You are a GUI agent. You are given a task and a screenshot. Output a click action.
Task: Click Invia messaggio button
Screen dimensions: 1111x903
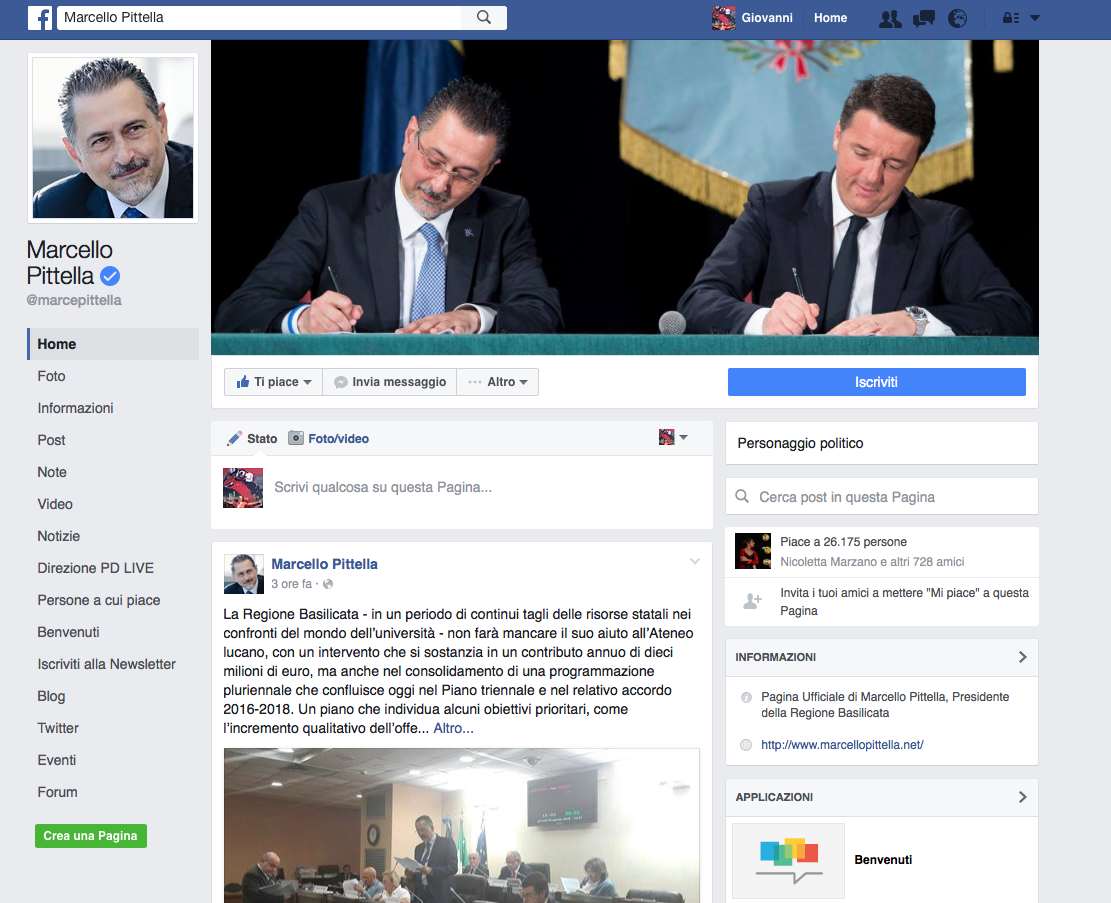coord(390,382)
